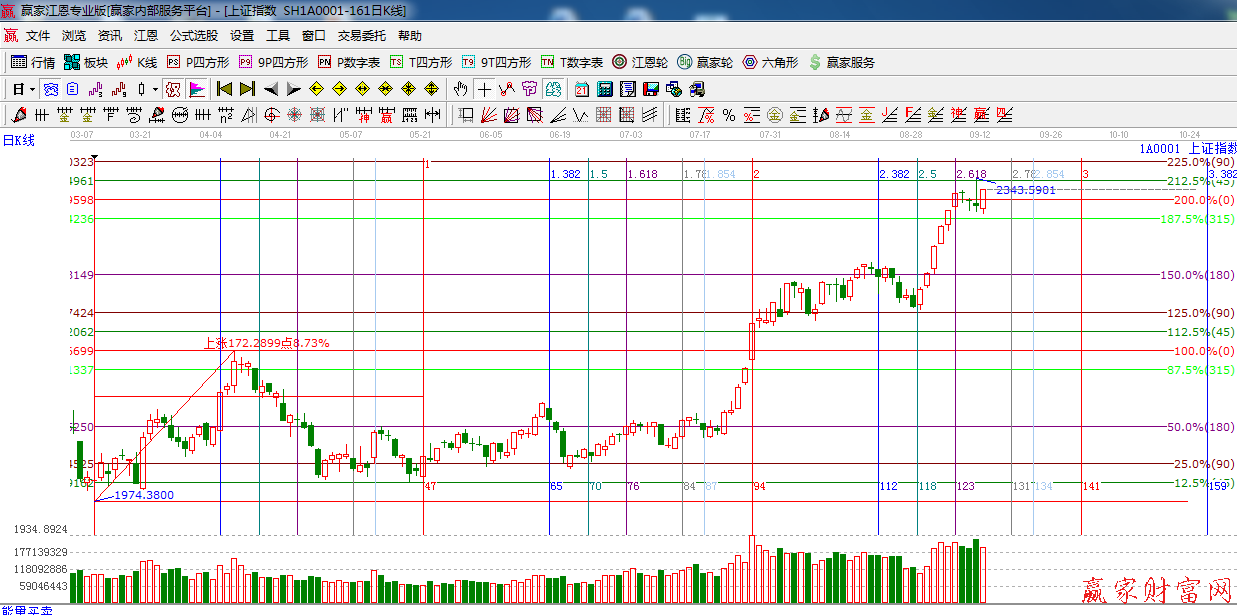Open the 交易委托 menu
Viewport: 1237px width, 615px height.
click(361, 35)
